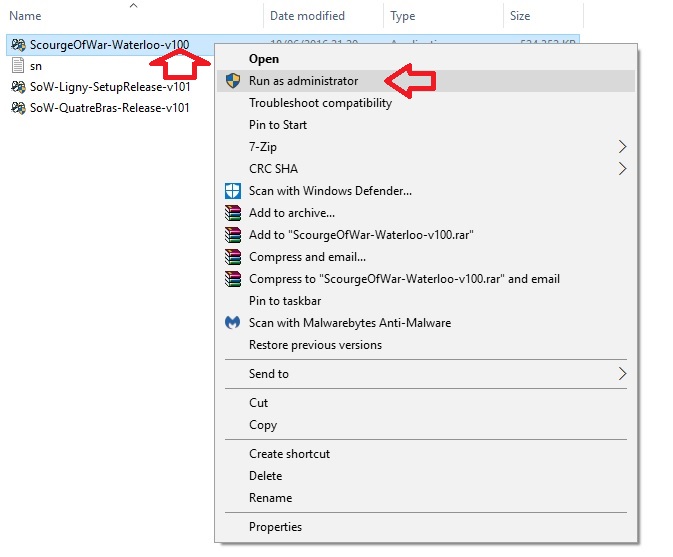This screenshot has width=673, height=557.
Task: Click the WinRAR icon beside Add to archive
Action: pos(233,213)
